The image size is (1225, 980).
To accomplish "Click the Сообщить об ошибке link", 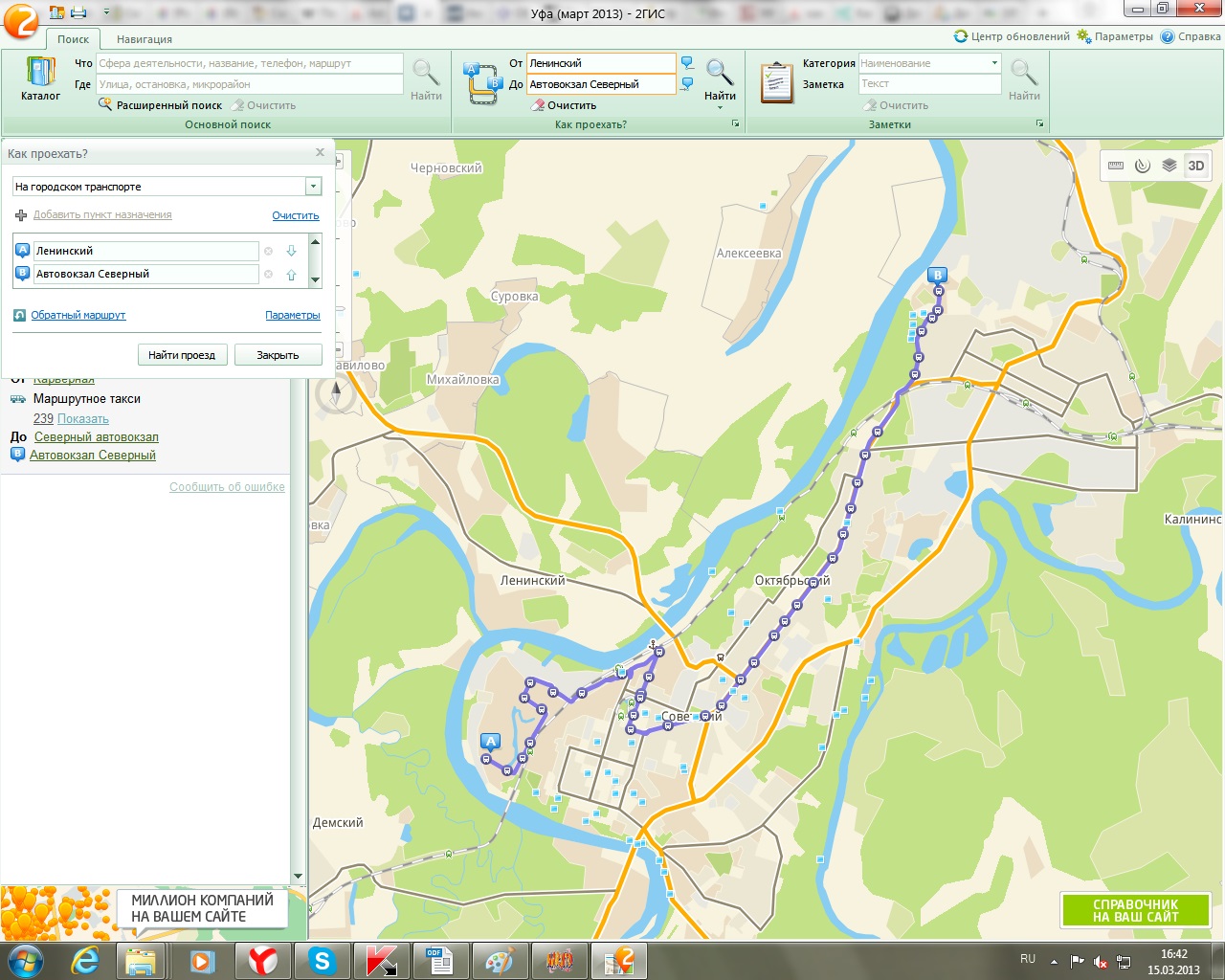I will coord(227,486).
